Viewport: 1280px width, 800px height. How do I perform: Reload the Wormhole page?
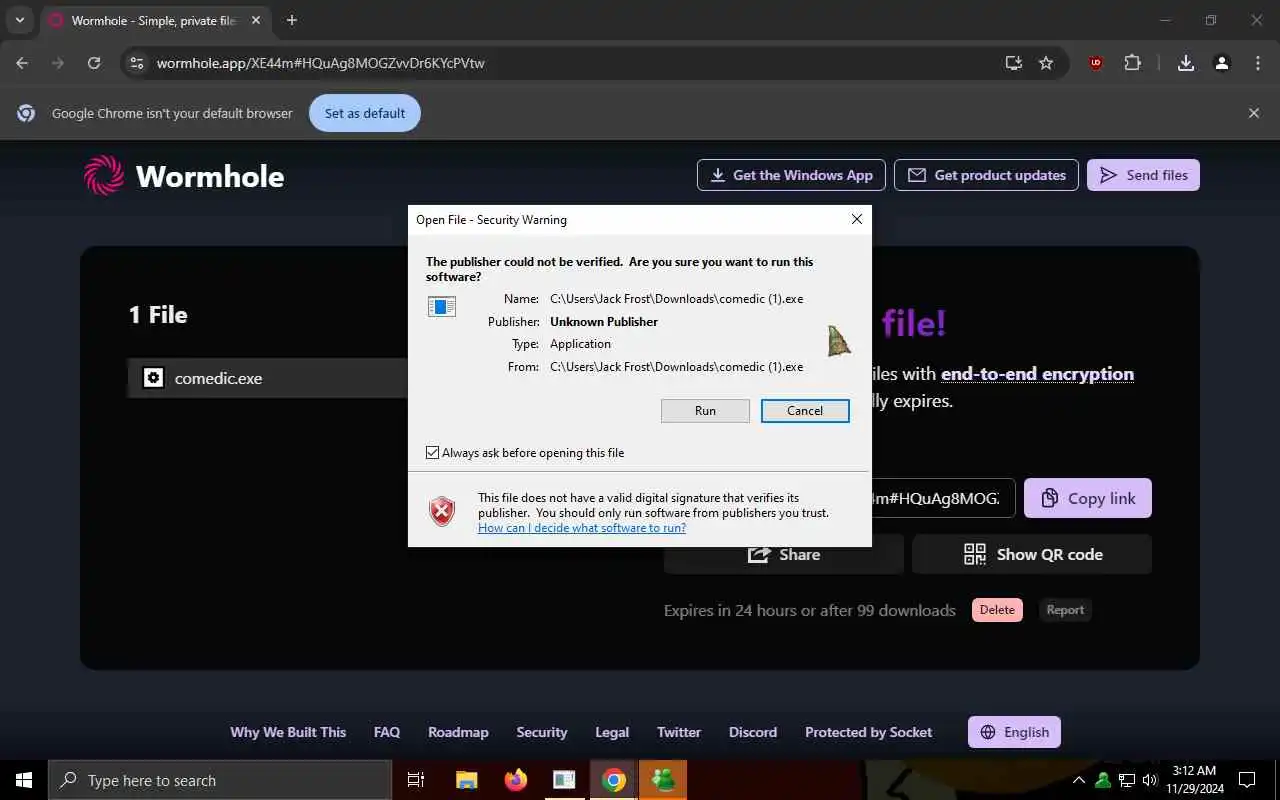point(94,63)
